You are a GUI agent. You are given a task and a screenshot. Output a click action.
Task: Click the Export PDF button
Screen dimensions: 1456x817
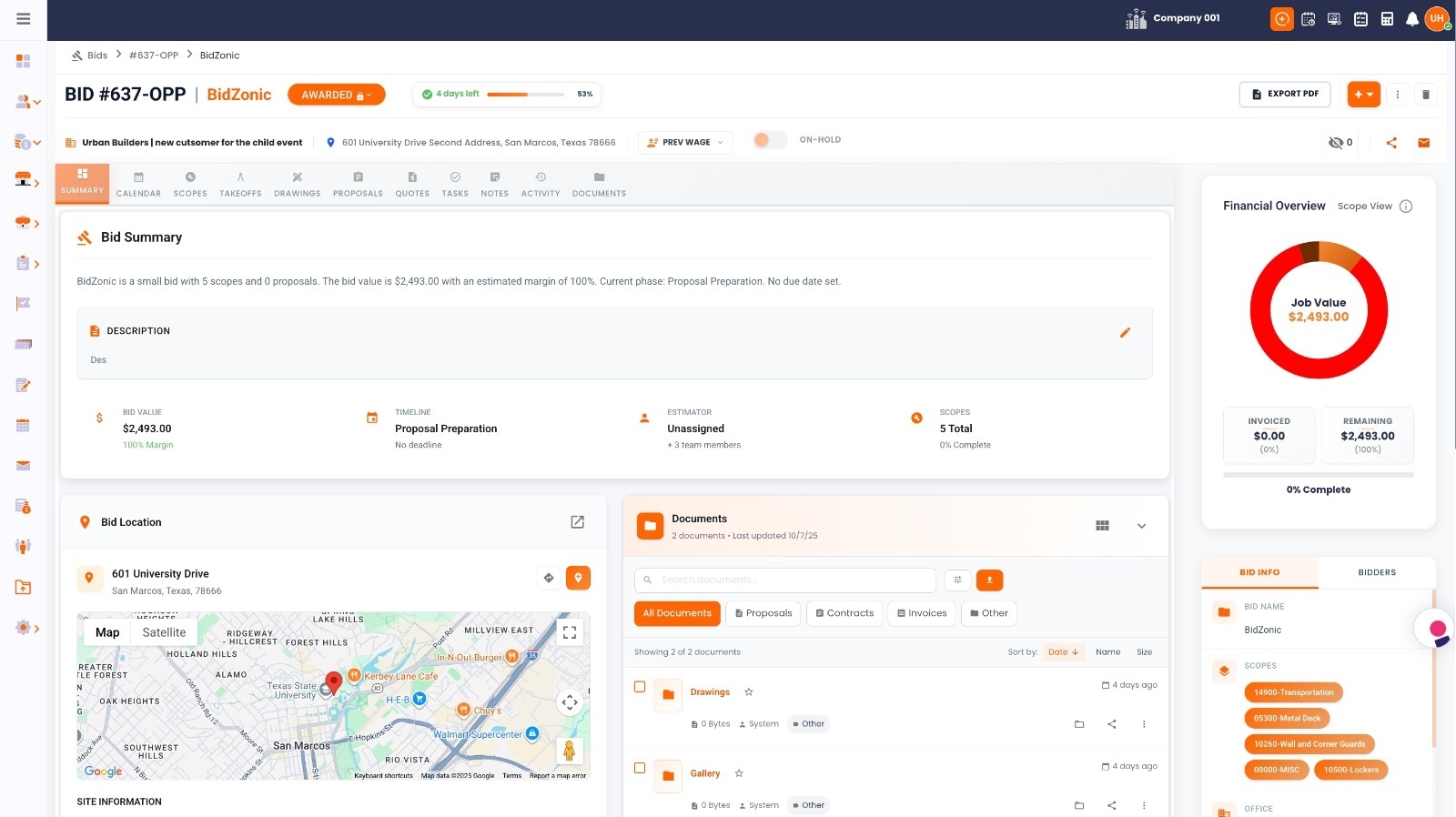point(1284,95)
